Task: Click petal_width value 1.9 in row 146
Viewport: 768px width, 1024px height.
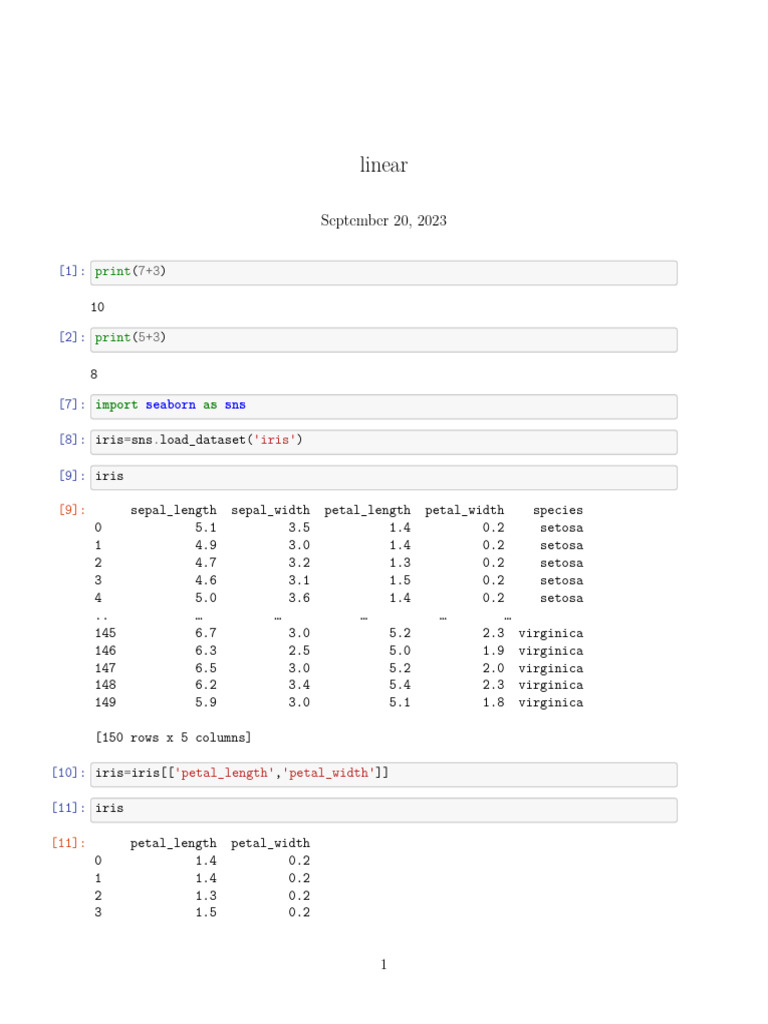Action: click(493, 651)
